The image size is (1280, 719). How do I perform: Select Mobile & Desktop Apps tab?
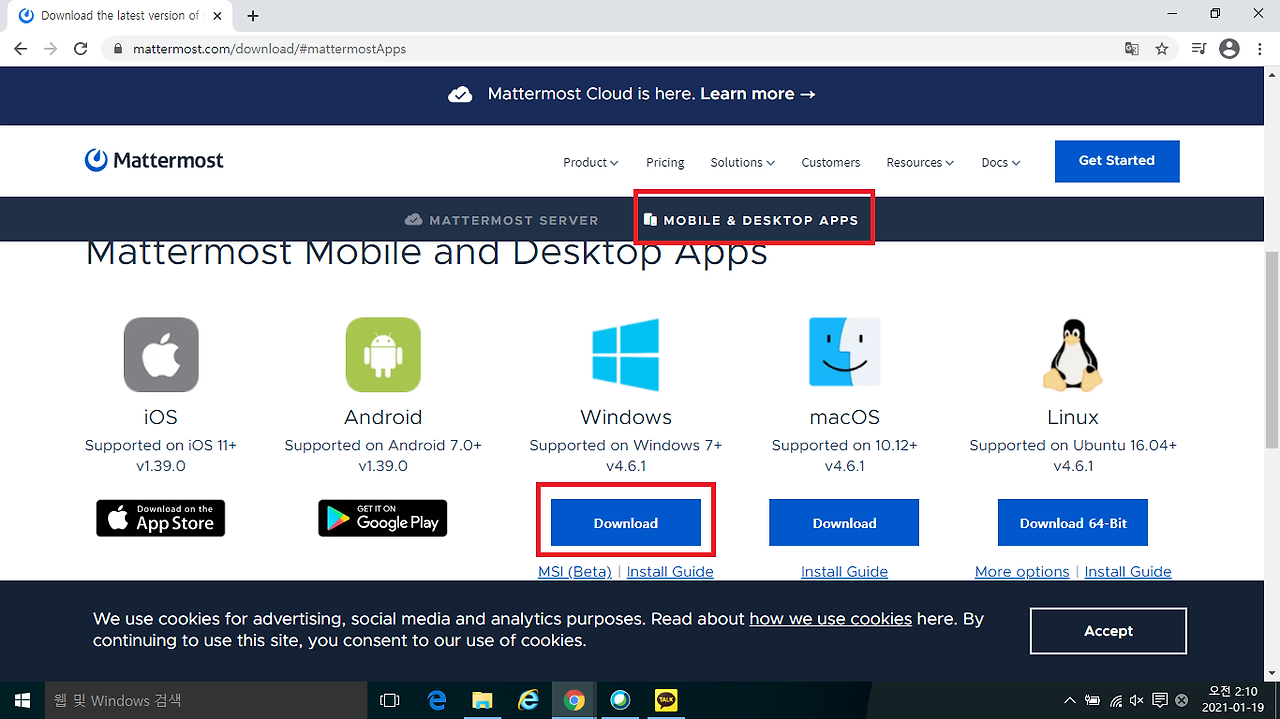click(751, 220)
